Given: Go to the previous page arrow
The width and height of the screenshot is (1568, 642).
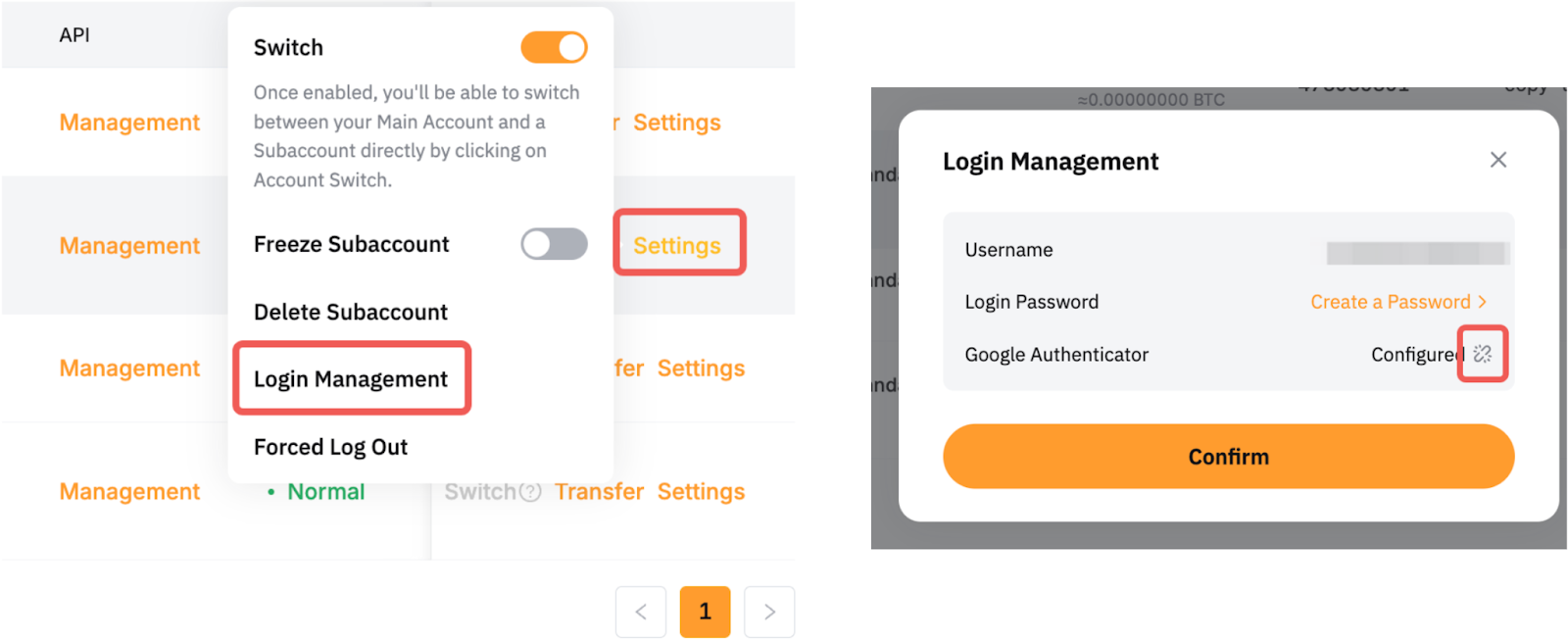Looking at the screenshot, I should [x=641, y=612].
